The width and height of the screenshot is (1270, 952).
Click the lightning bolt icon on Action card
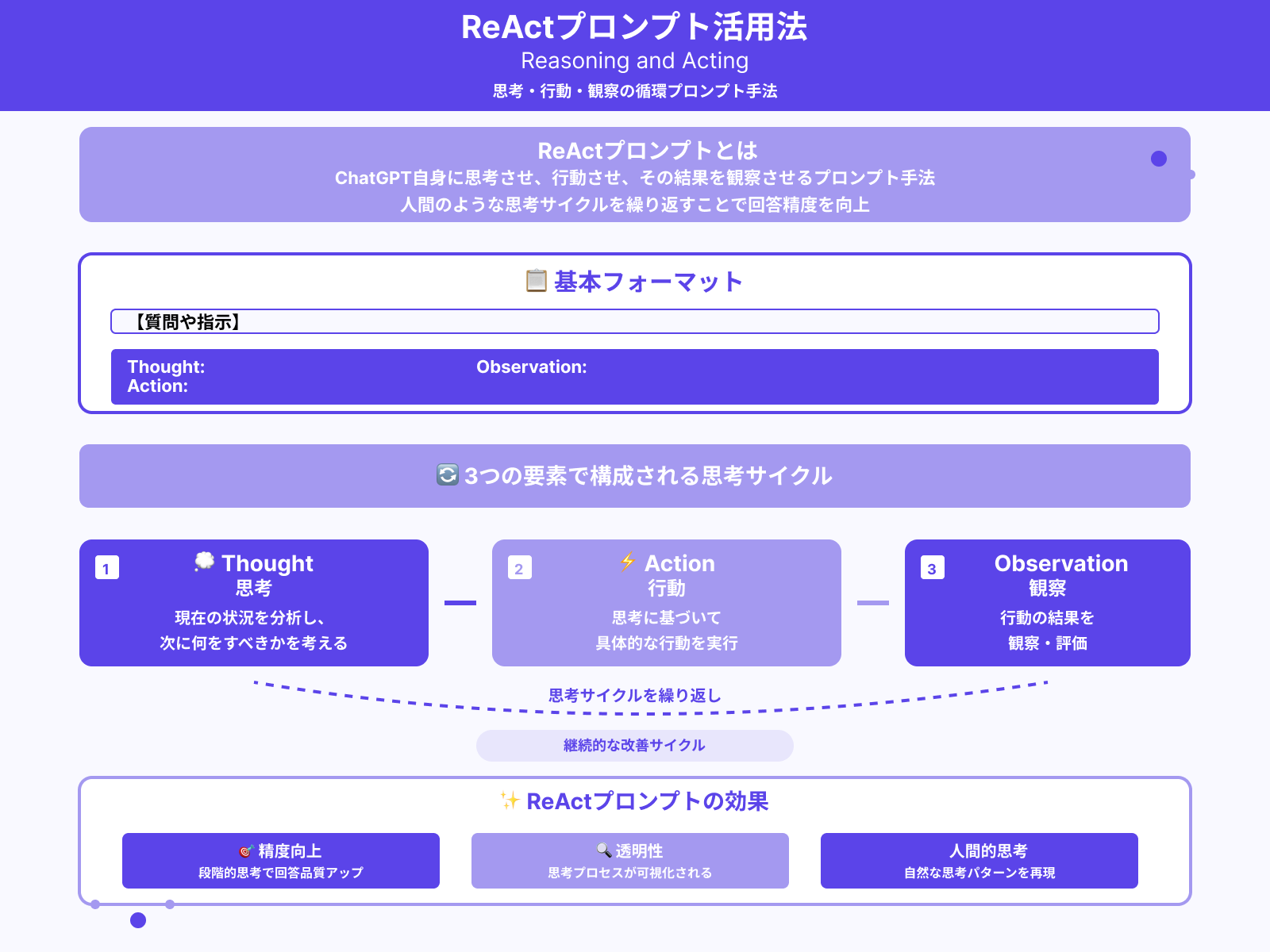coord(628,562)
